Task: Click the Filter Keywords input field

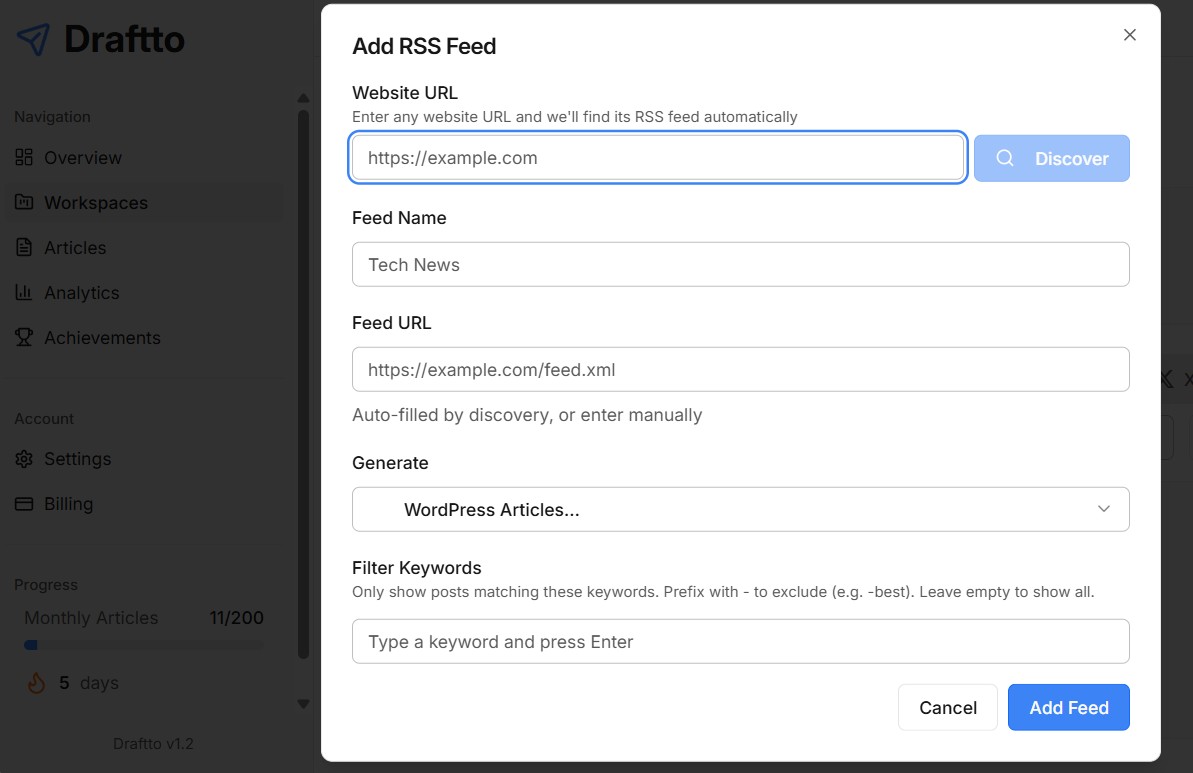Action: pos(740,641)
